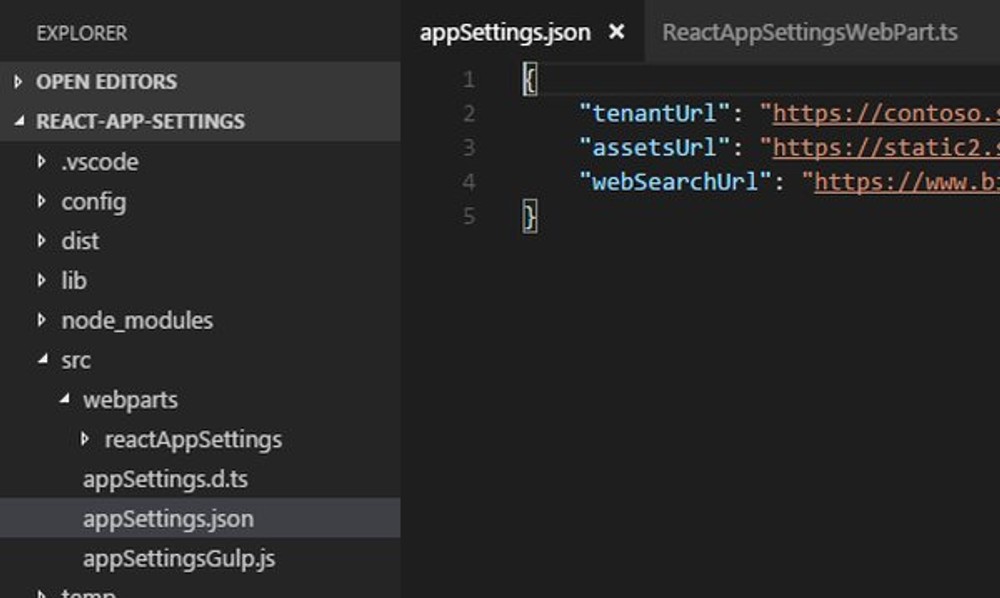This screenshot has width=1000, height=598.
Task: Expand the OPEN EDITORS section
Action: point(20,81)
